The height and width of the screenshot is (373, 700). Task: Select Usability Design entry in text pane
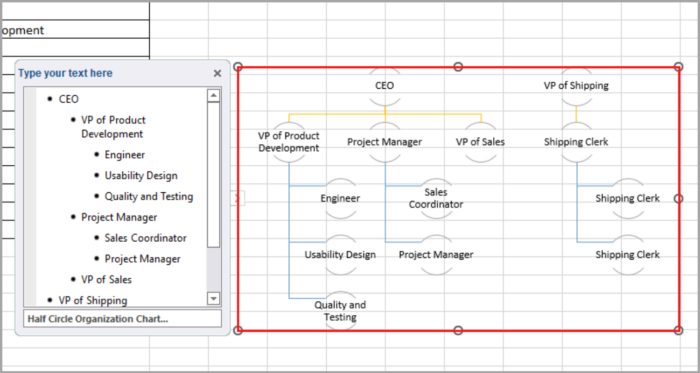click(x=141, y=176)
